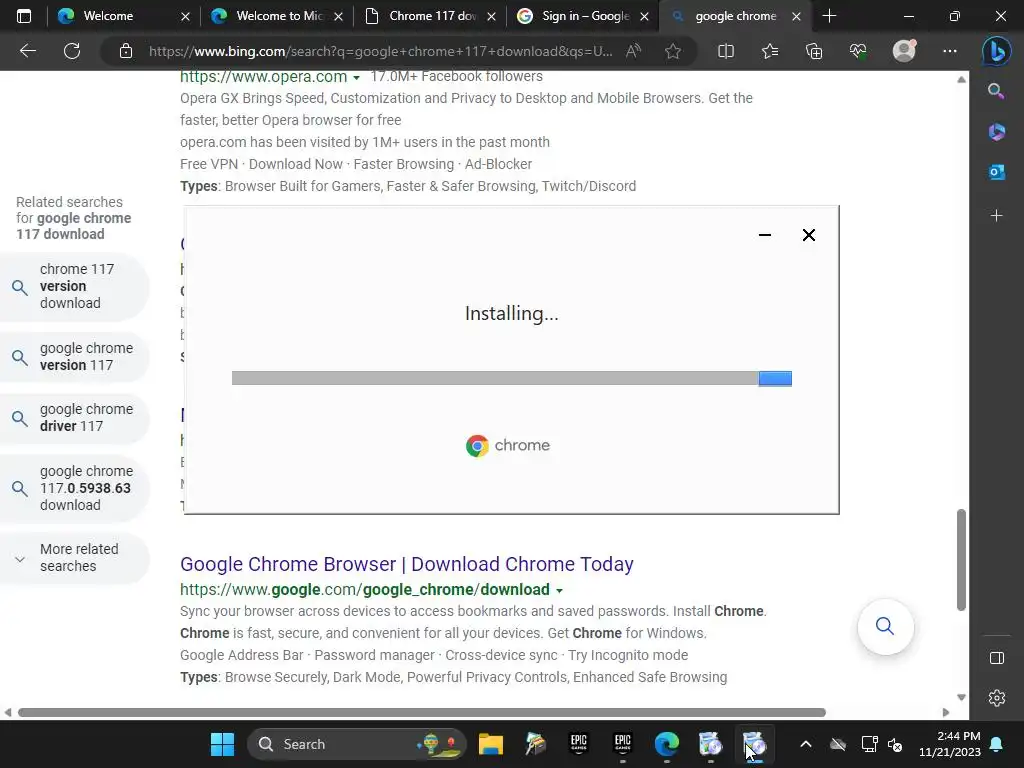The height and width of the screenshot is (768, 1024).
Task: Open Outlook in the sidebar
Action: (x=997, y=172)
